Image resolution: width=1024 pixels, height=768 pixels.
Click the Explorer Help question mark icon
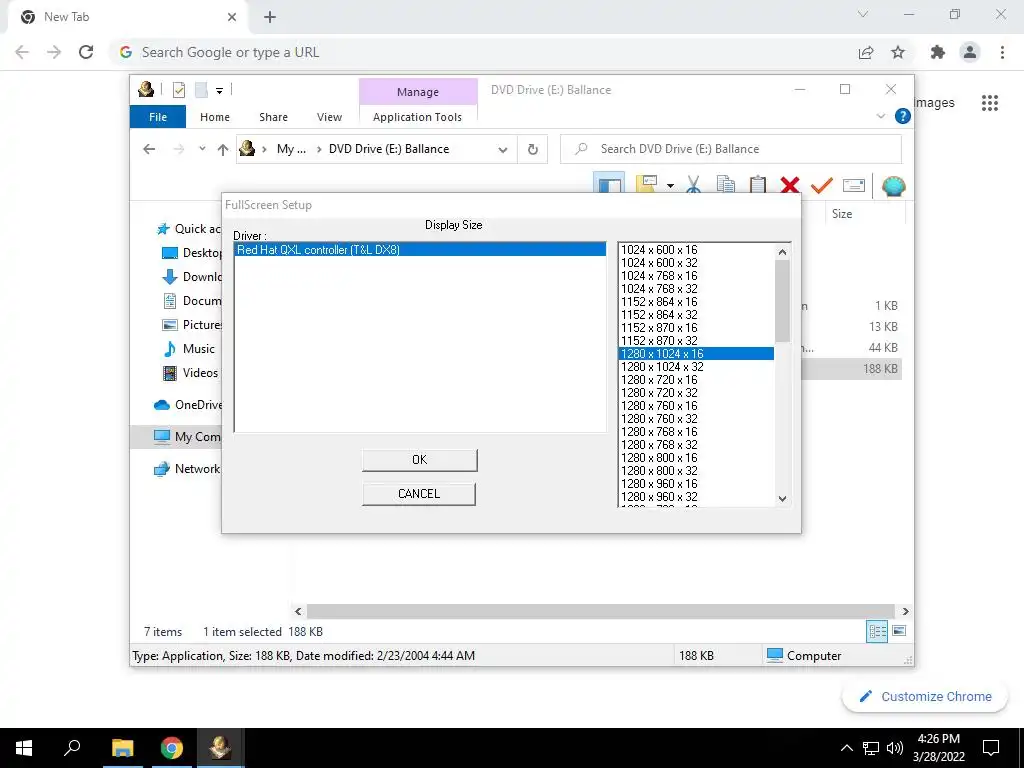point(903,116)
